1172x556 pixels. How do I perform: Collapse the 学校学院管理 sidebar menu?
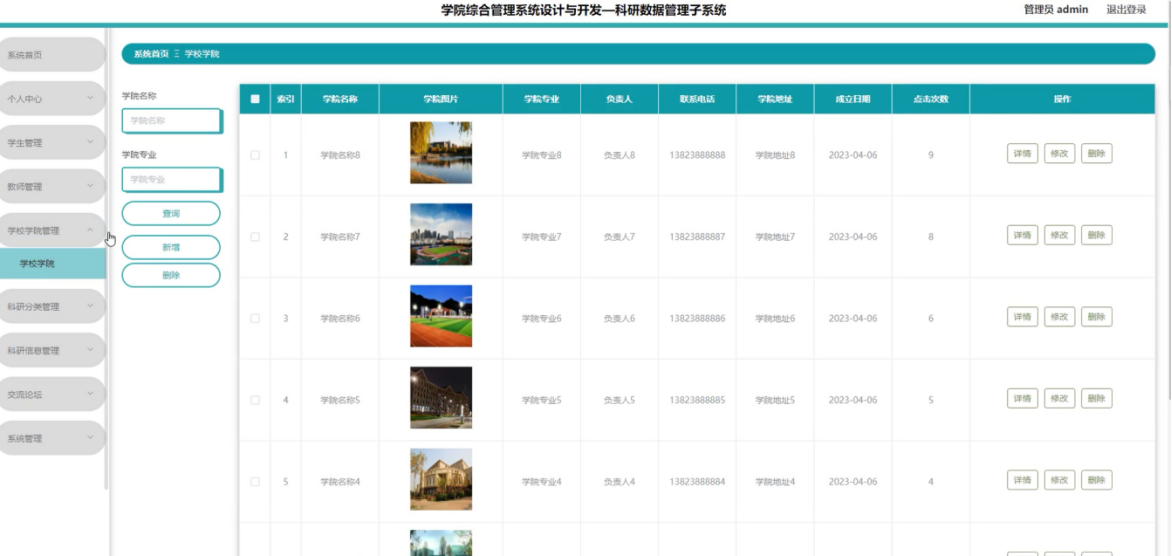click(52, 230)
